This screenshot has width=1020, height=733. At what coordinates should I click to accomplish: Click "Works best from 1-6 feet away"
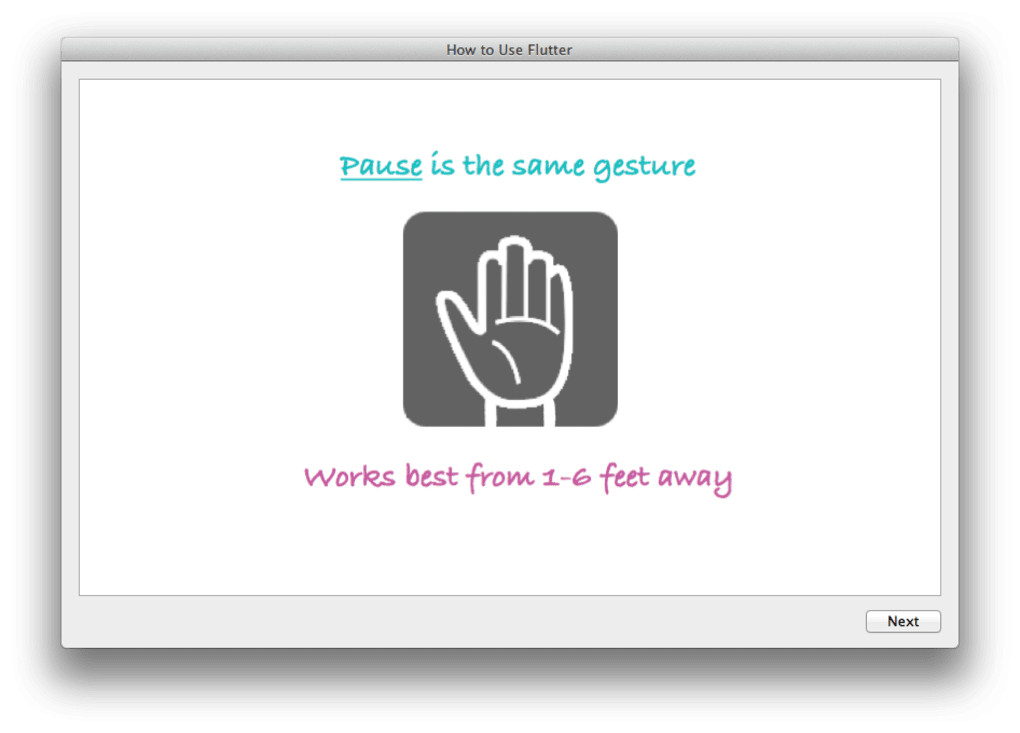point(518,479)
